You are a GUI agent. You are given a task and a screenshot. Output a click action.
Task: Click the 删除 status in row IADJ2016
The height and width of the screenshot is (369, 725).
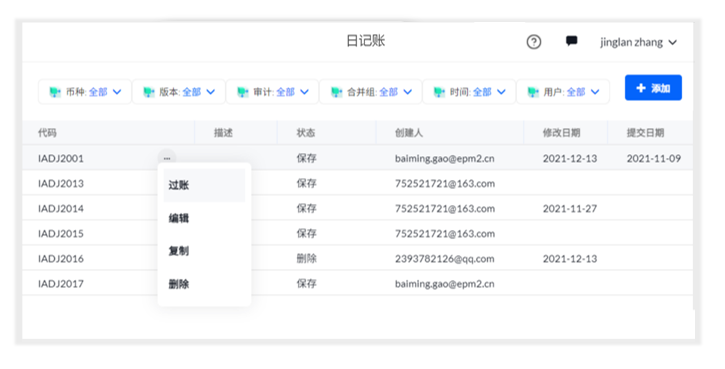click(307, 258)
